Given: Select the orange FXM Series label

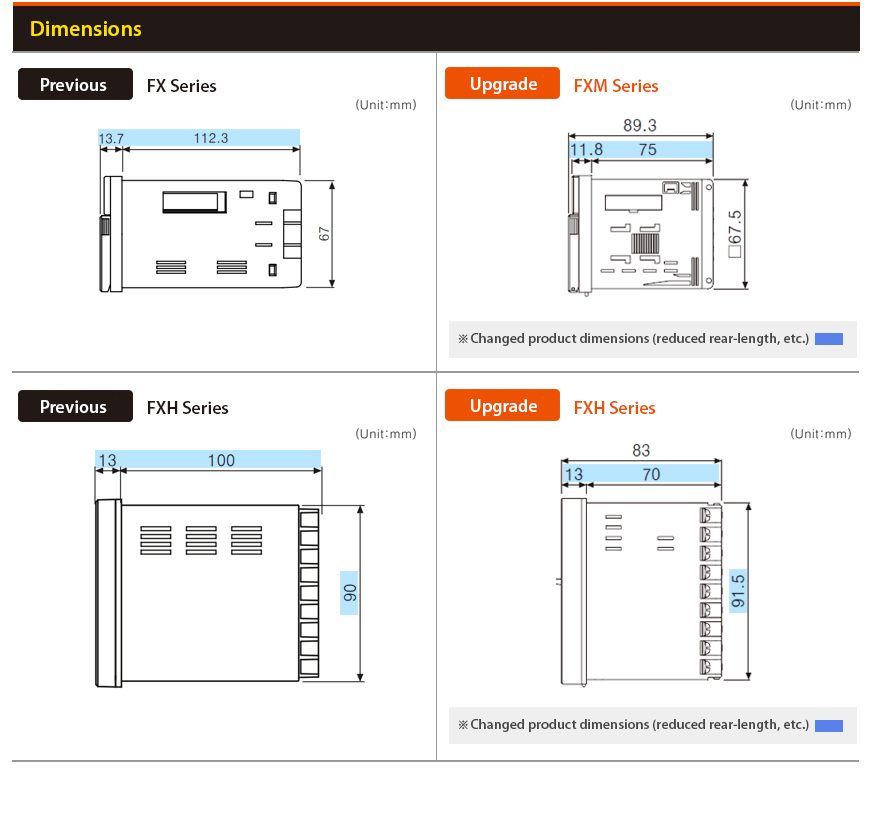Looking at the screenshot, I should coord(616,86).
